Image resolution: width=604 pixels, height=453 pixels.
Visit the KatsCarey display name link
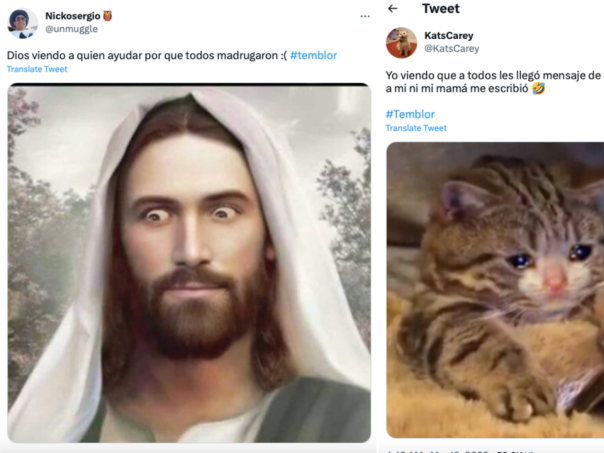[x=448, y=35]
